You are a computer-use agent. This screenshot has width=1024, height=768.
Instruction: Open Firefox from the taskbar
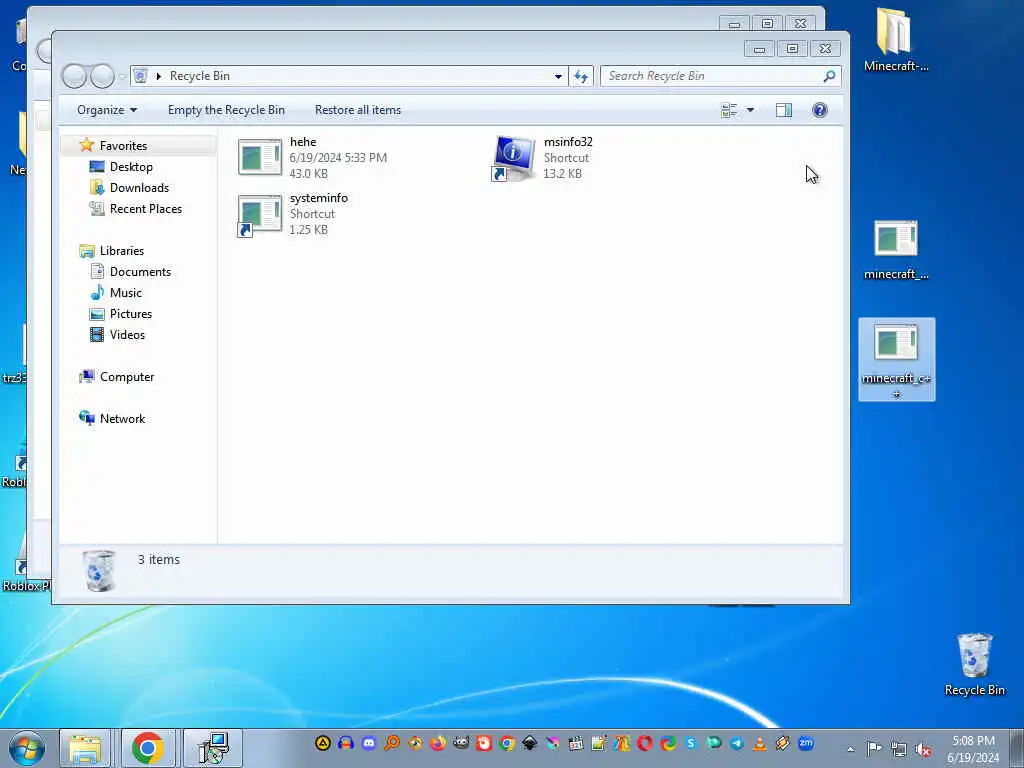point(438,743)
